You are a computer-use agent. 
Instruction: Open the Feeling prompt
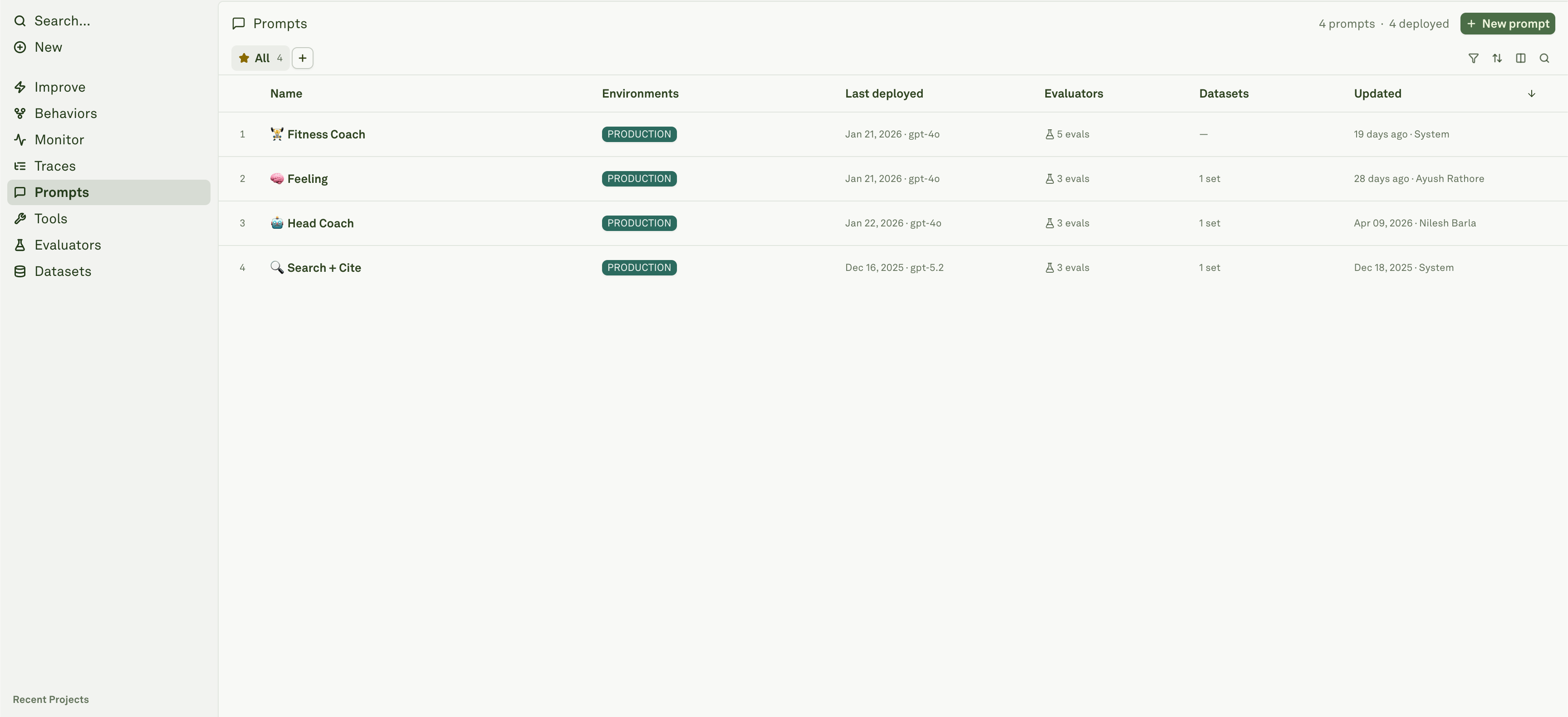[308, 179]
